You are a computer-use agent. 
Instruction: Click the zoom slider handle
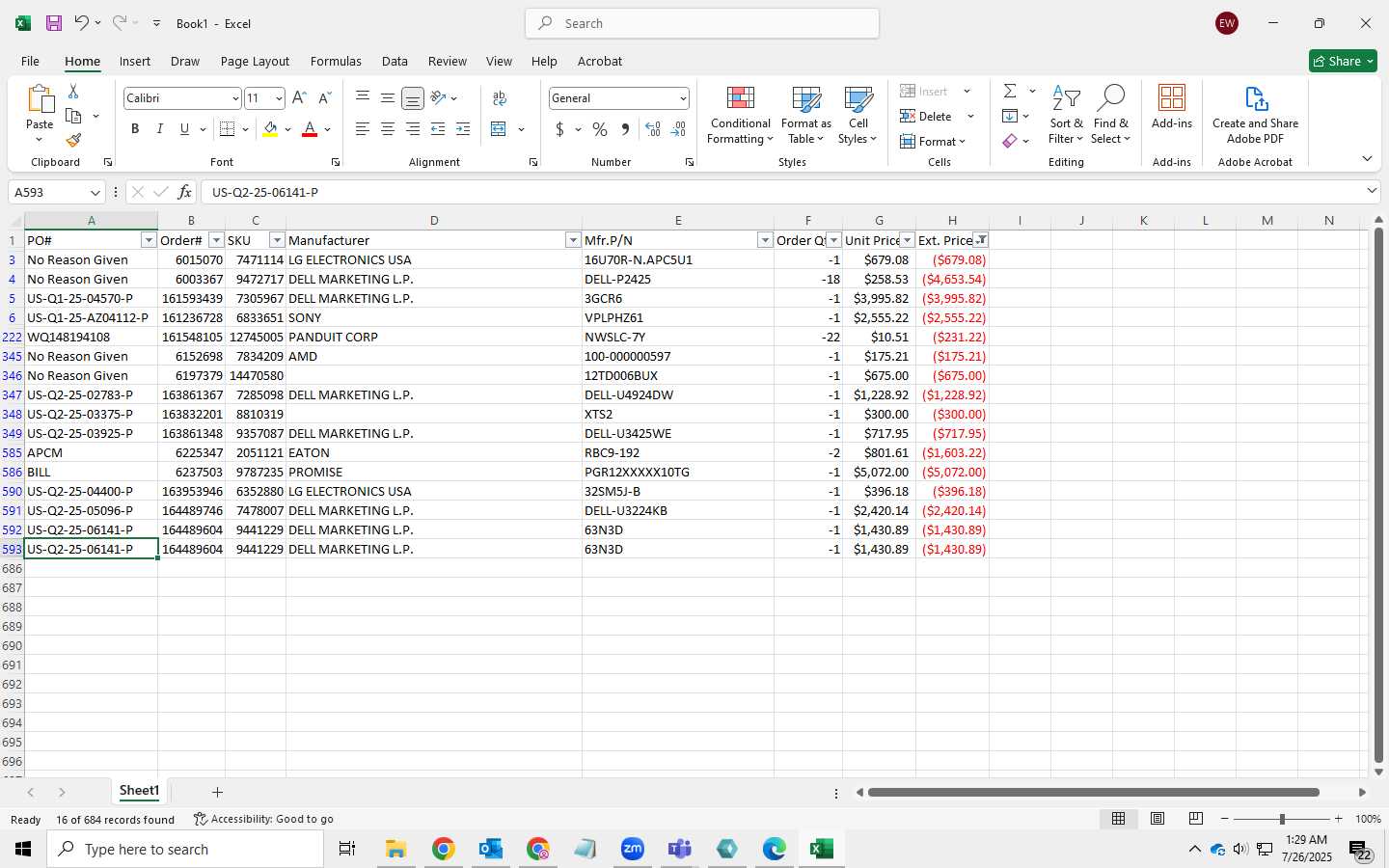tap(1282, 819)
